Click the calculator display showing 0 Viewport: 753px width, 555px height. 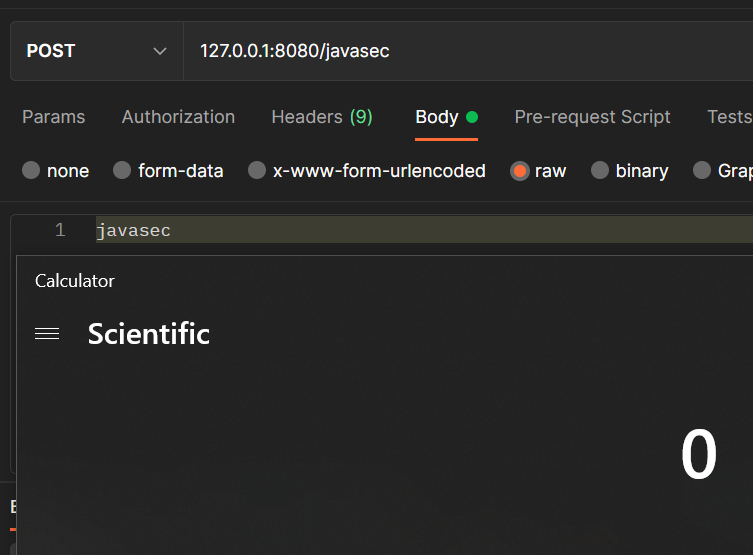tap(698, 455)
